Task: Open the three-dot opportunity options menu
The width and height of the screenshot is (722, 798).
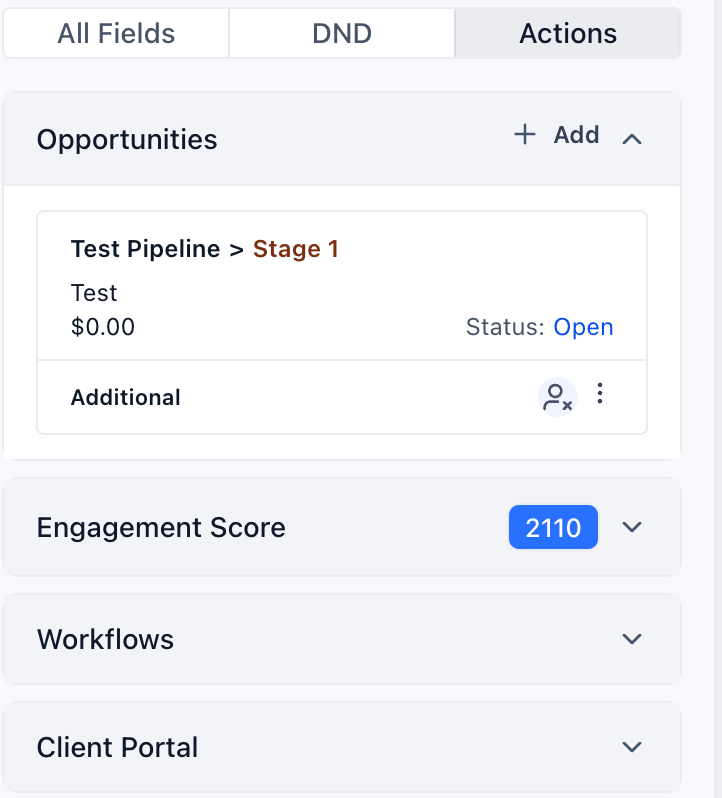Action: 600,394
